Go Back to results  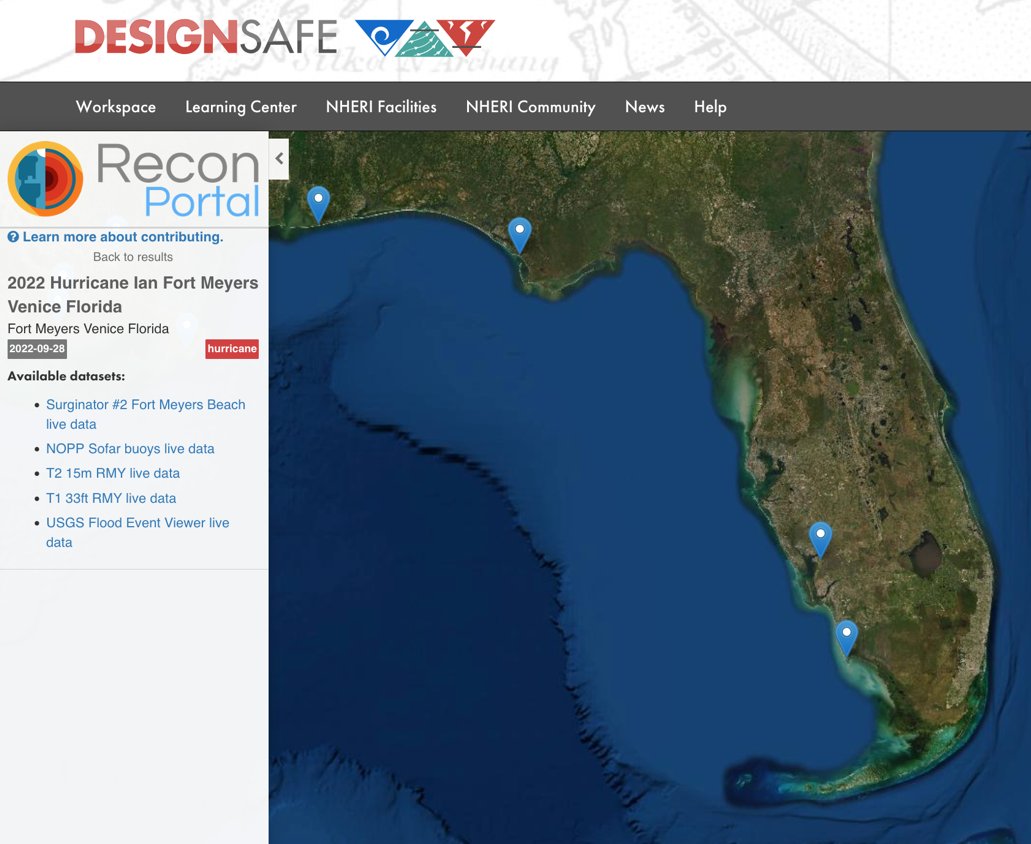point(133,257)
